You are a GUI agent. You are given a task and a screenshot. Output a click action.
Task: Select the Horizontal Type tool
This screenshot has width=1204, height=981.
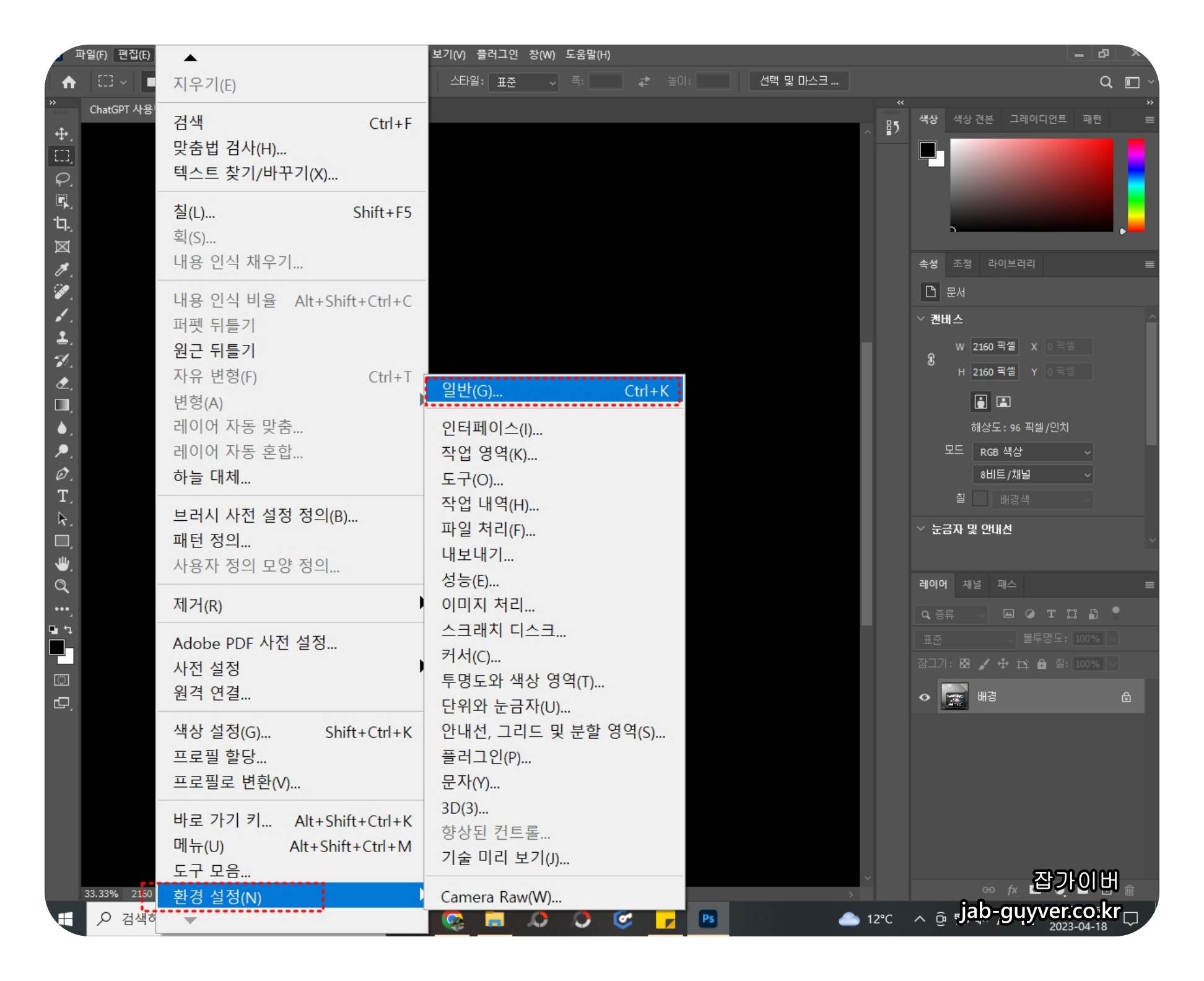[x=62, y=495]
